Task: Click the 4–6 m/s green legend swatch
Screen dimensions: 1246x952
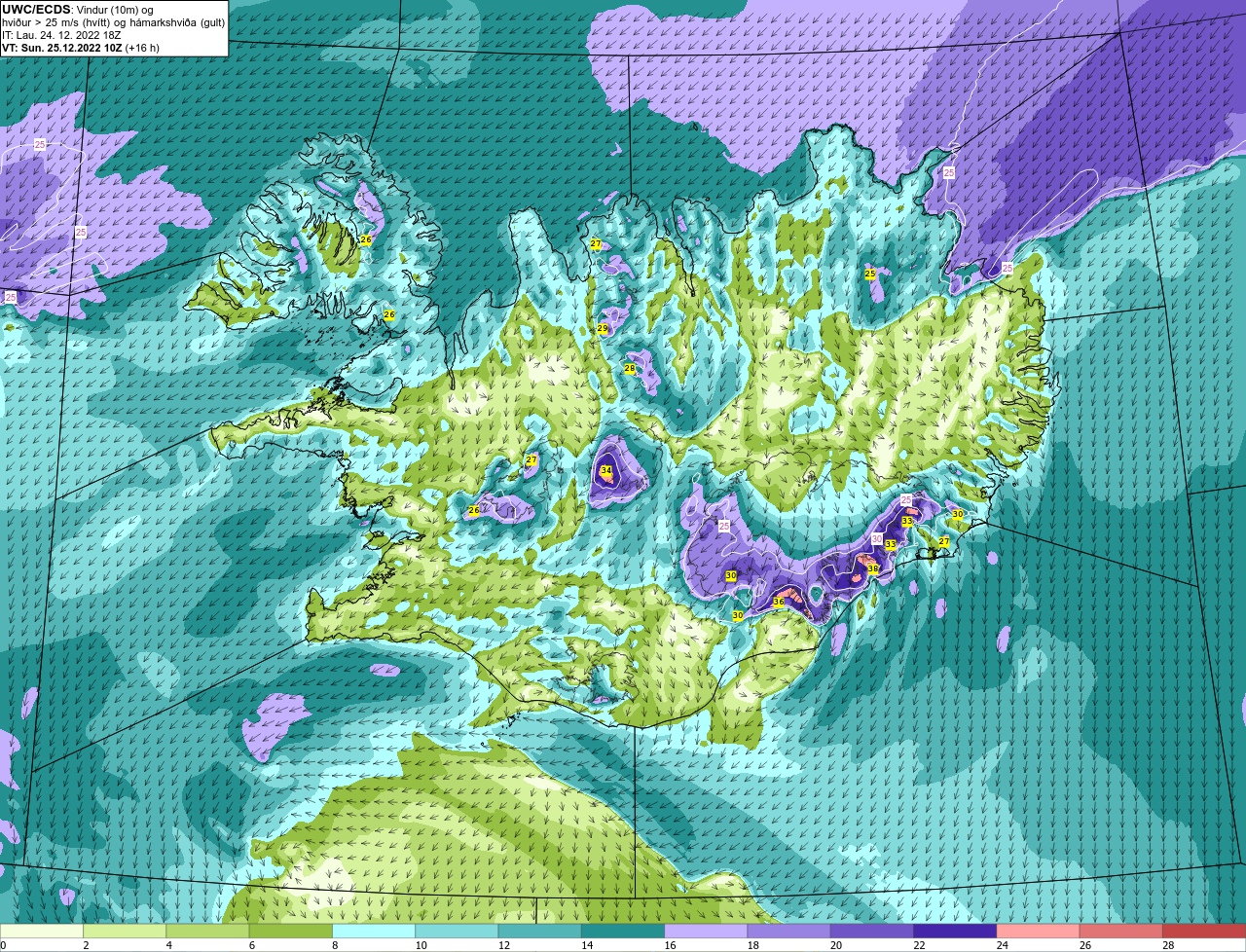Action: point(207,931)
